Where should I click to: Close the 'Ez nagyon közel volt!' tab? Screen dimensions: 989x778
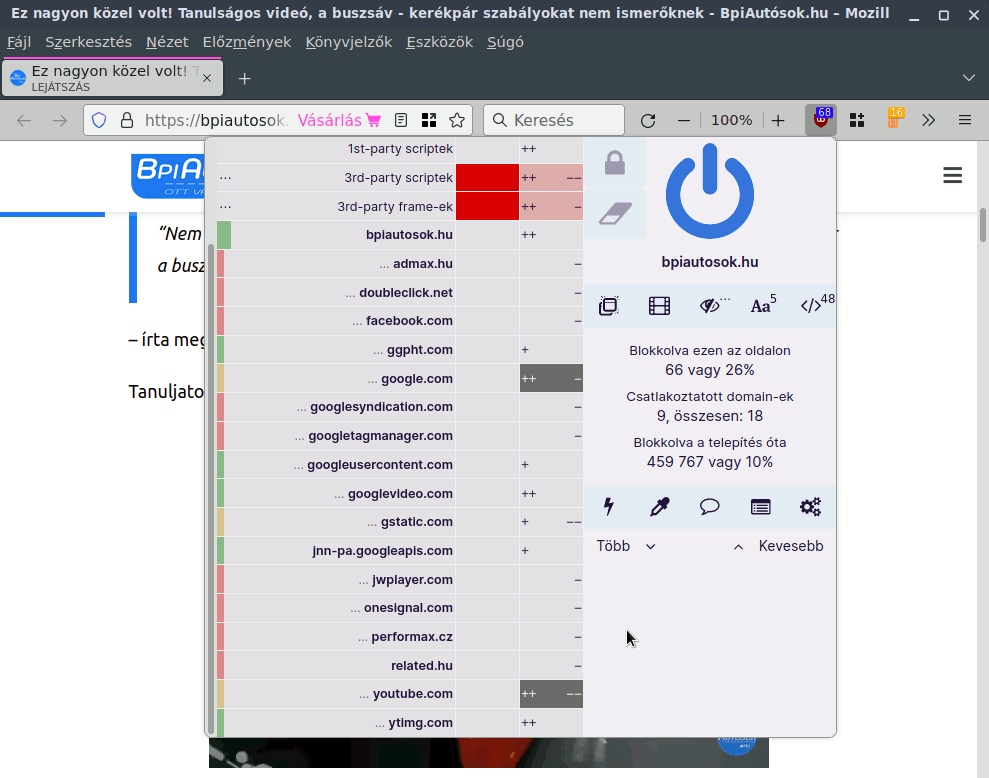[x=207, y=78]
